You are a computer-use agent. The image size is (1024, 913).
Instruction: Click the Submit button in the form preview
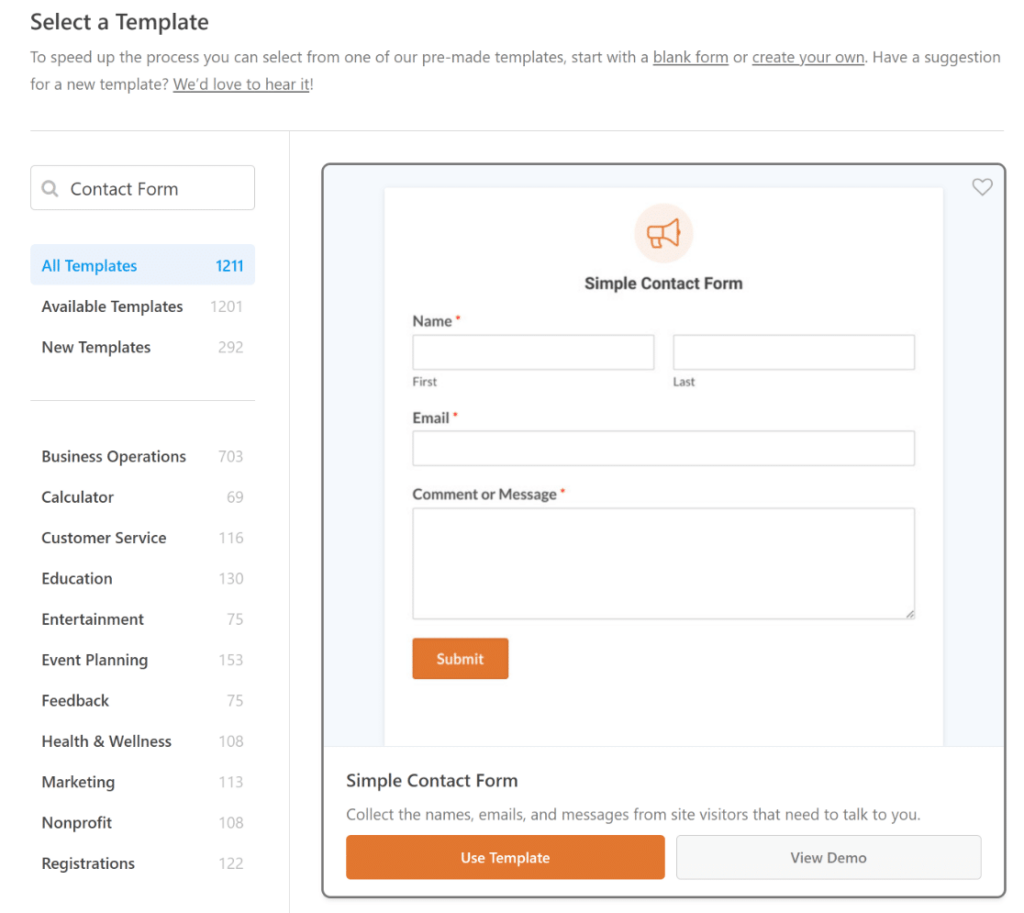coord(460,658)
